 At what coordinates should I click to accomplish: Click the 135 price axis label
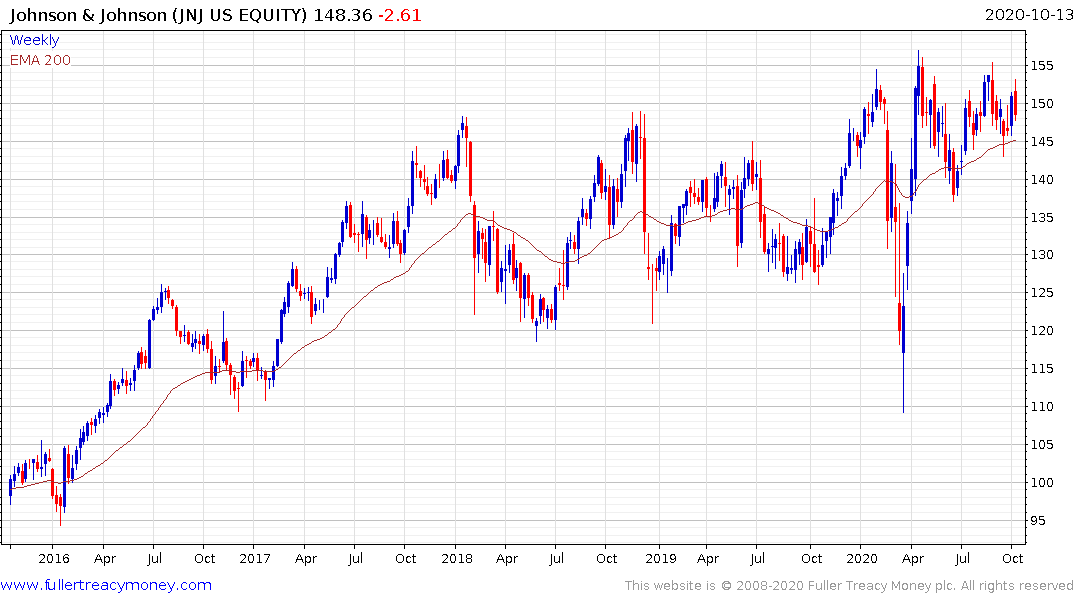(1042, 218)
